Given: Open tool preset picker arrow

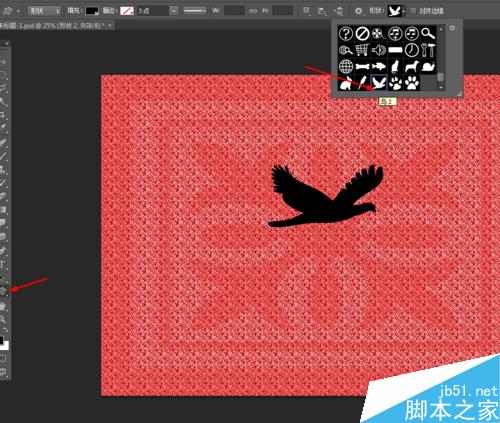Looking at the screenshot, I should pyautogui.click(x=18, y=11).
